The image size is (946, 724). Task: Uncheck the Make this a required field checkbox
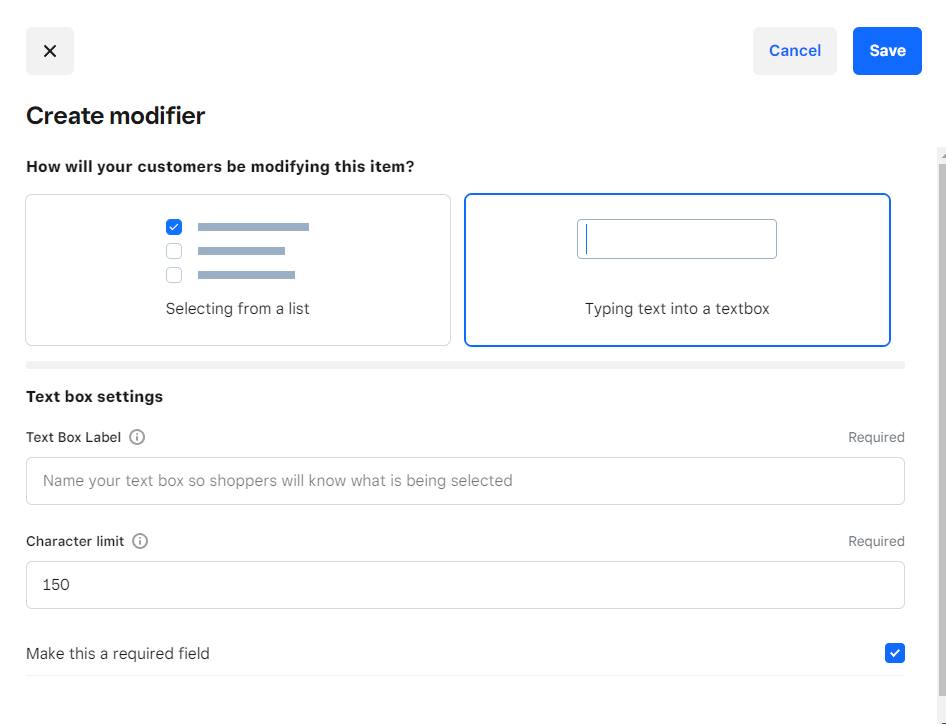pos(894,653)
